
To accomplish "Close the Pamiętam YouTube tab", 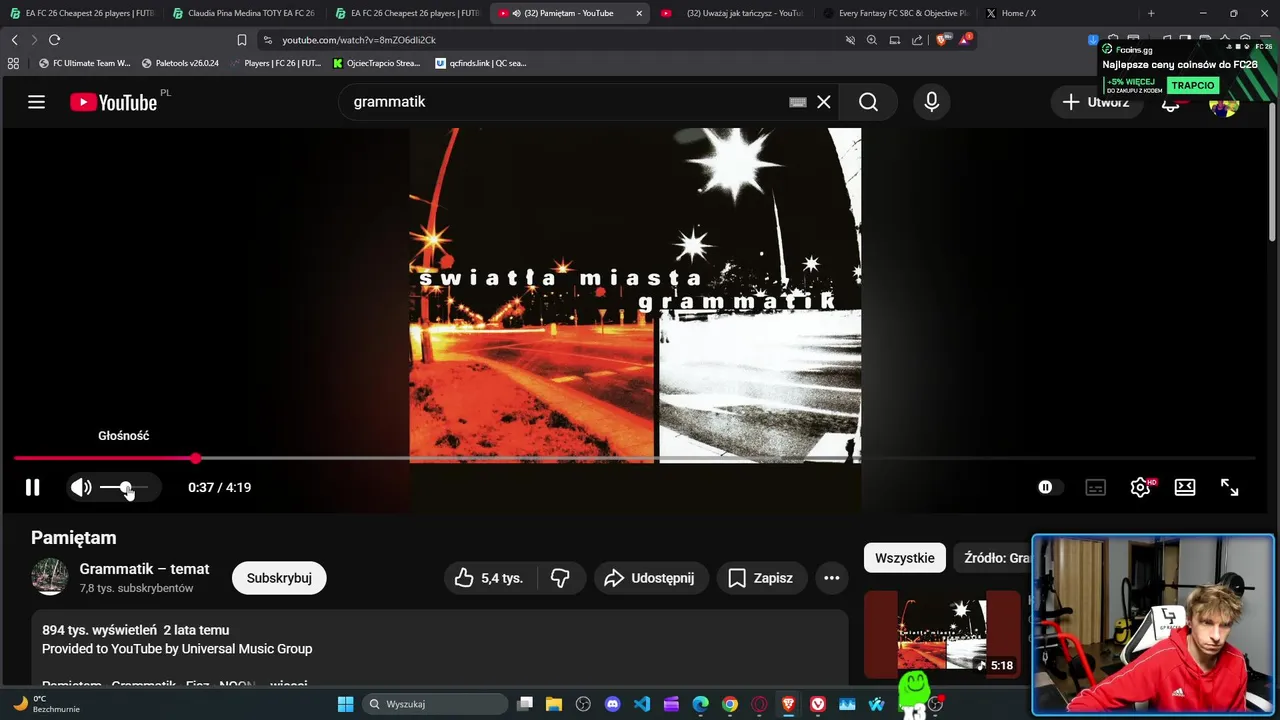I will point(639,13).
